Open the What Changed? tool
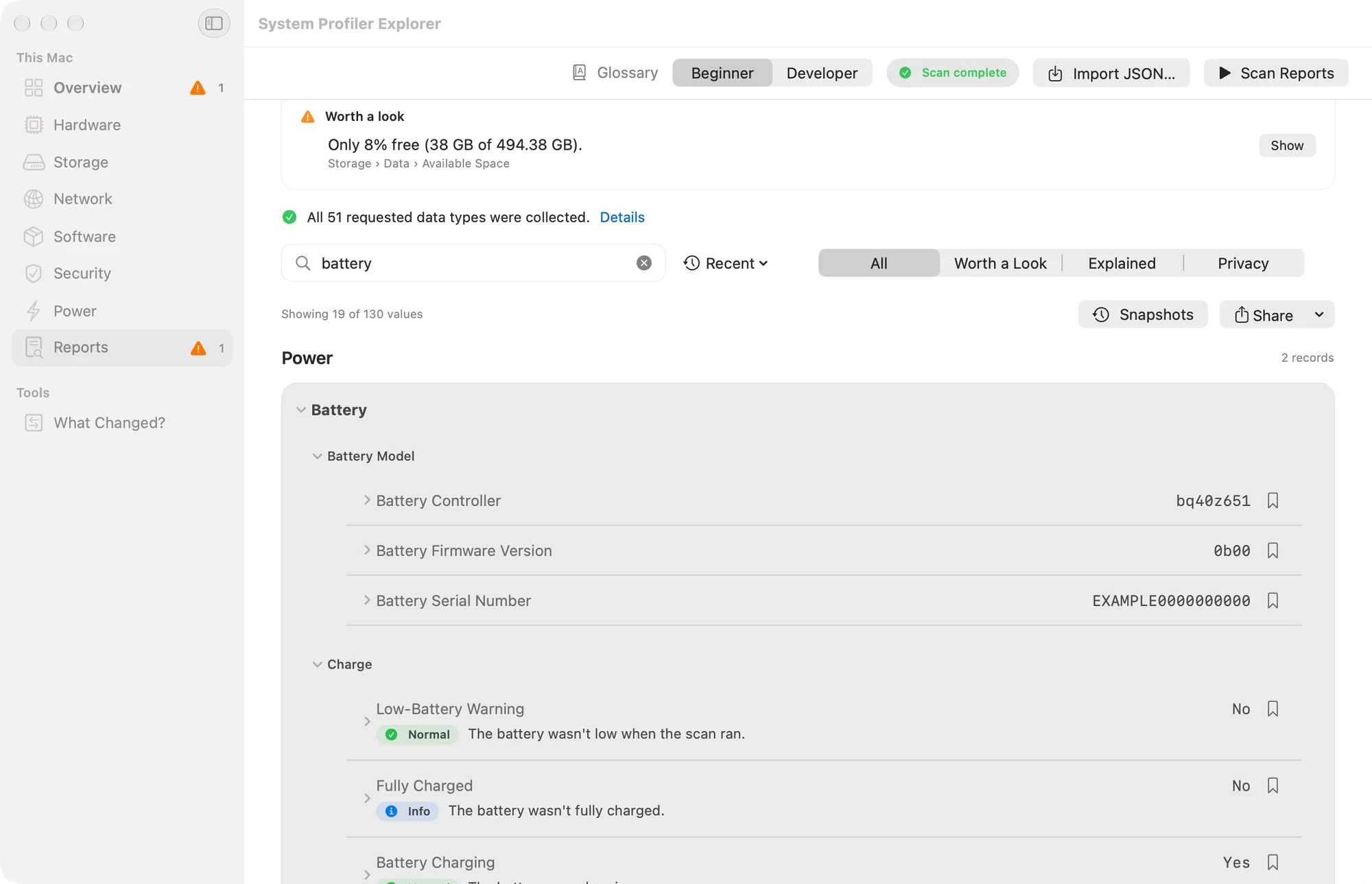 [122, 423]
